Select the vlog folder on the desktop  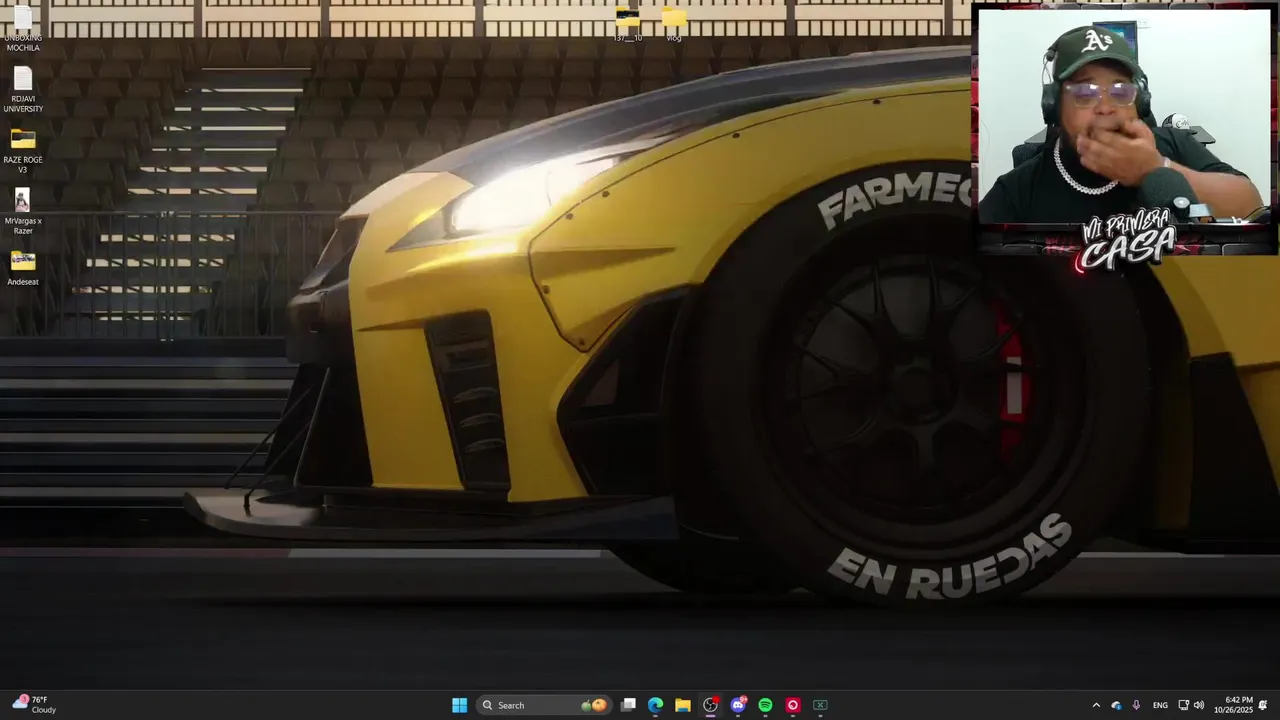tap(674, 25)
